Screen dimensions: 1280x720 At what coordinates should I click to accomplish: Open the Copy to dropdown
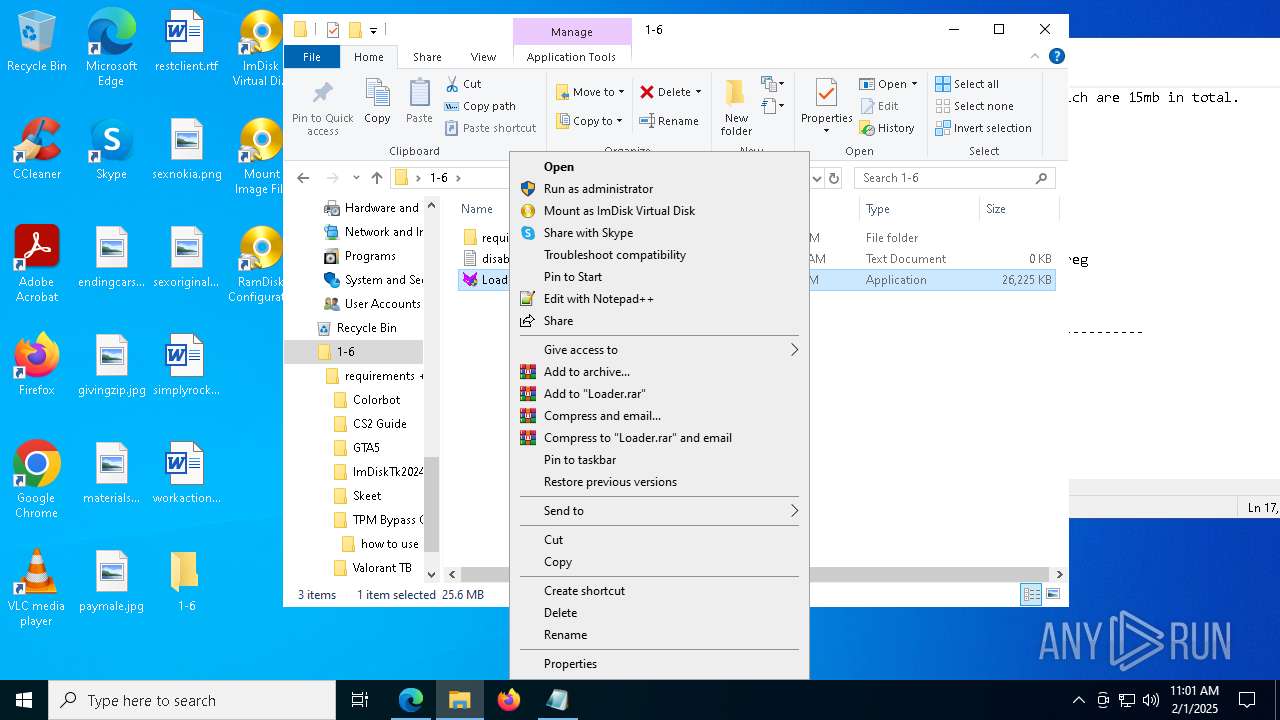[x=590, y=121]
